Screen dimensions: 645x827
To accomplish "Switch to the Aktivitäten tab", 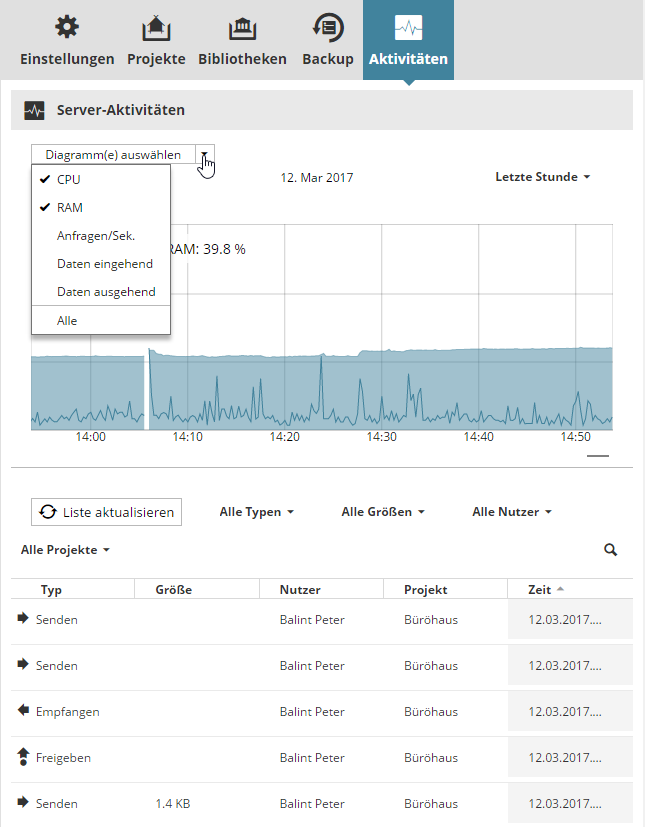I will (408, 40).
